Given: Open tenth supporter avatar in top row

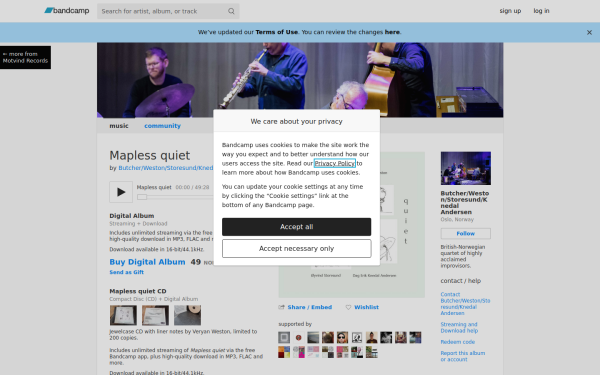Looking at the screenshot, I should pos(415,338).
